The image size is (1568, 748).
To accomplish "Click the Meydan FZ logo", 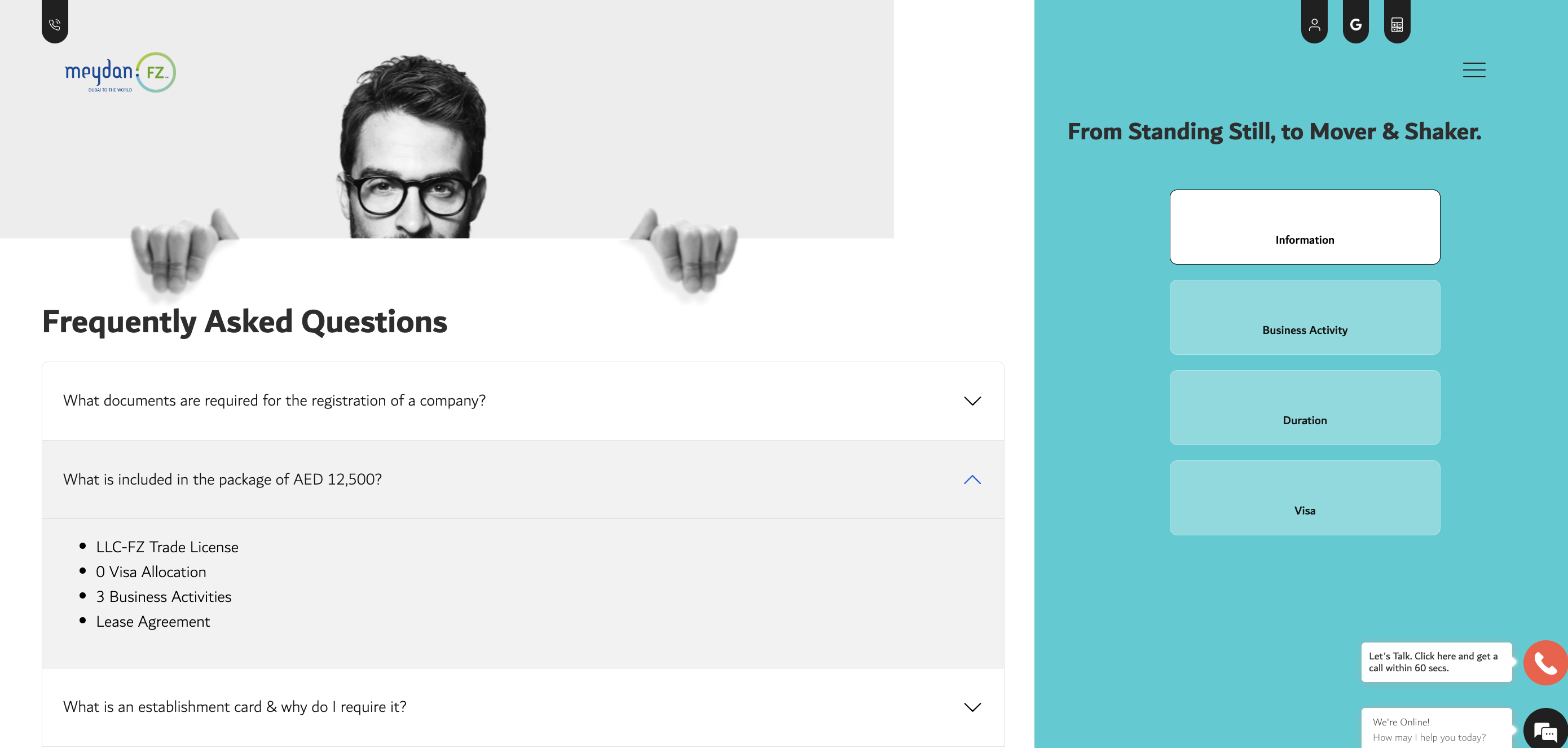I will click(121, 72).
